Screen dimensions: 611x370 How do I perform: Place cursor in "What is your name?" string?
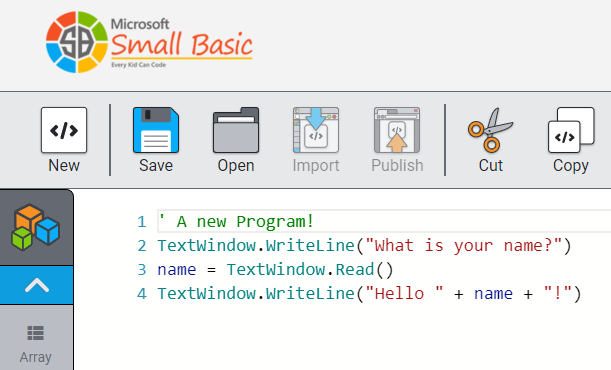tap(463, 246)
